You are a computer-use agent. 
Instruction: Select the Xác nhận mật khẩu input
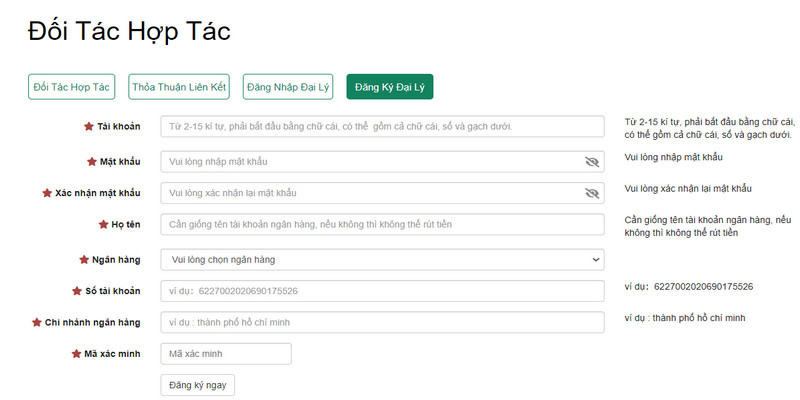370,192
